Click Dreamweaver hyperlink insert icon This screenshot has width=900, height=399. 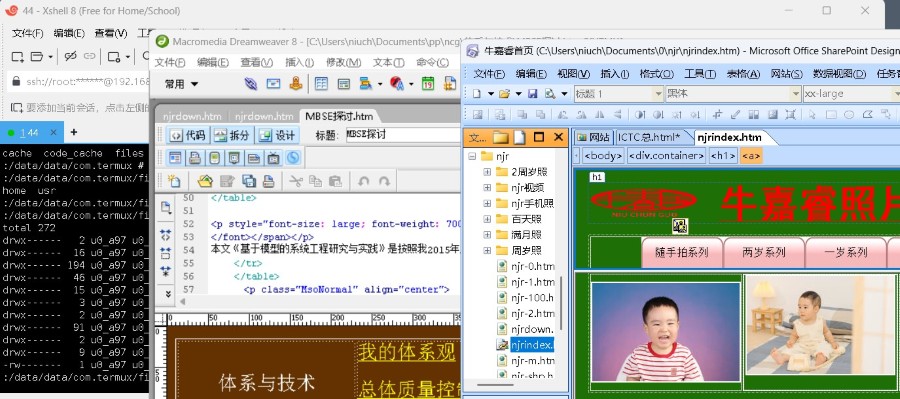pos(251,84)
